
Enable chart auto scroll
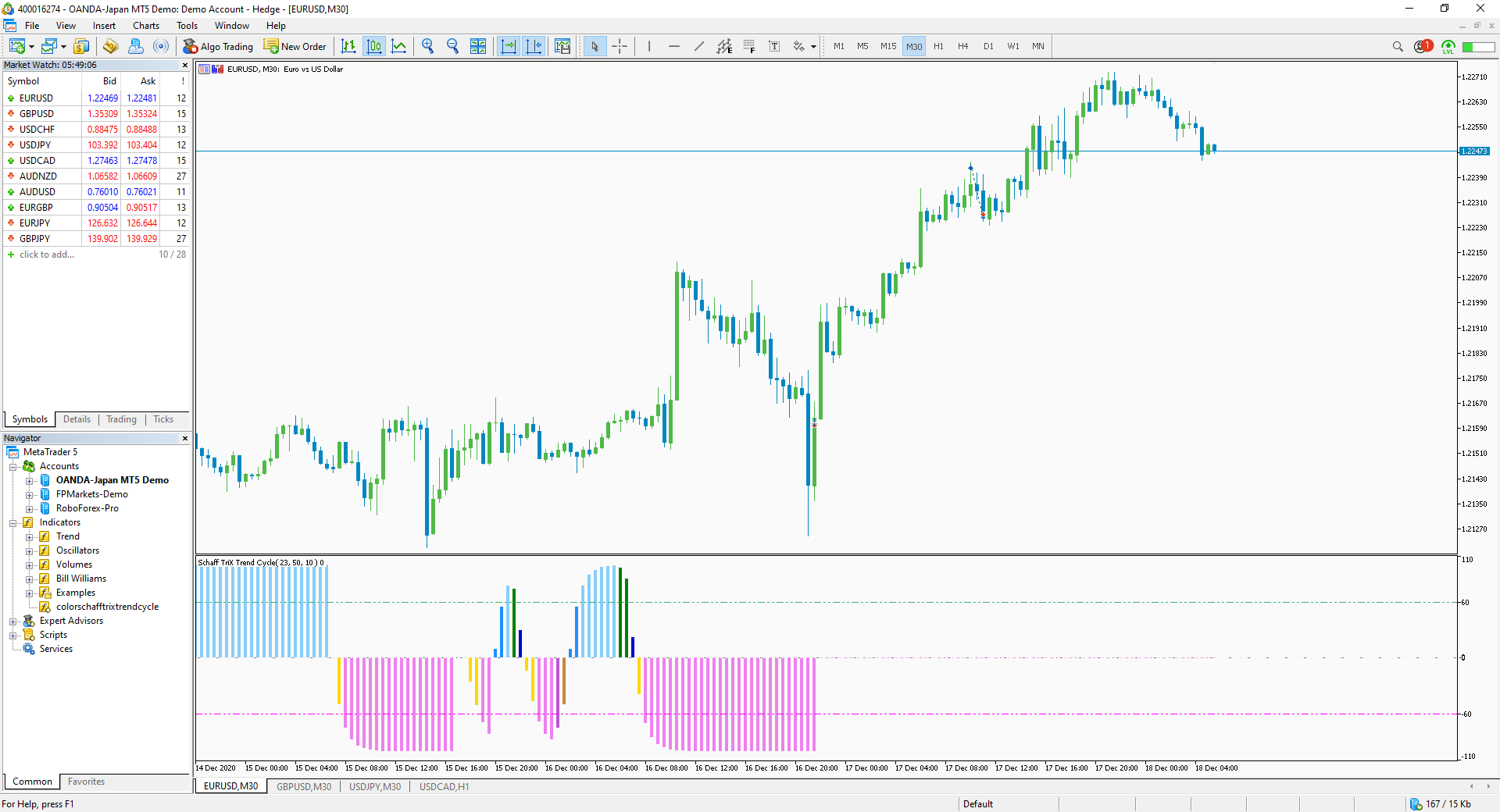[509, 46]
